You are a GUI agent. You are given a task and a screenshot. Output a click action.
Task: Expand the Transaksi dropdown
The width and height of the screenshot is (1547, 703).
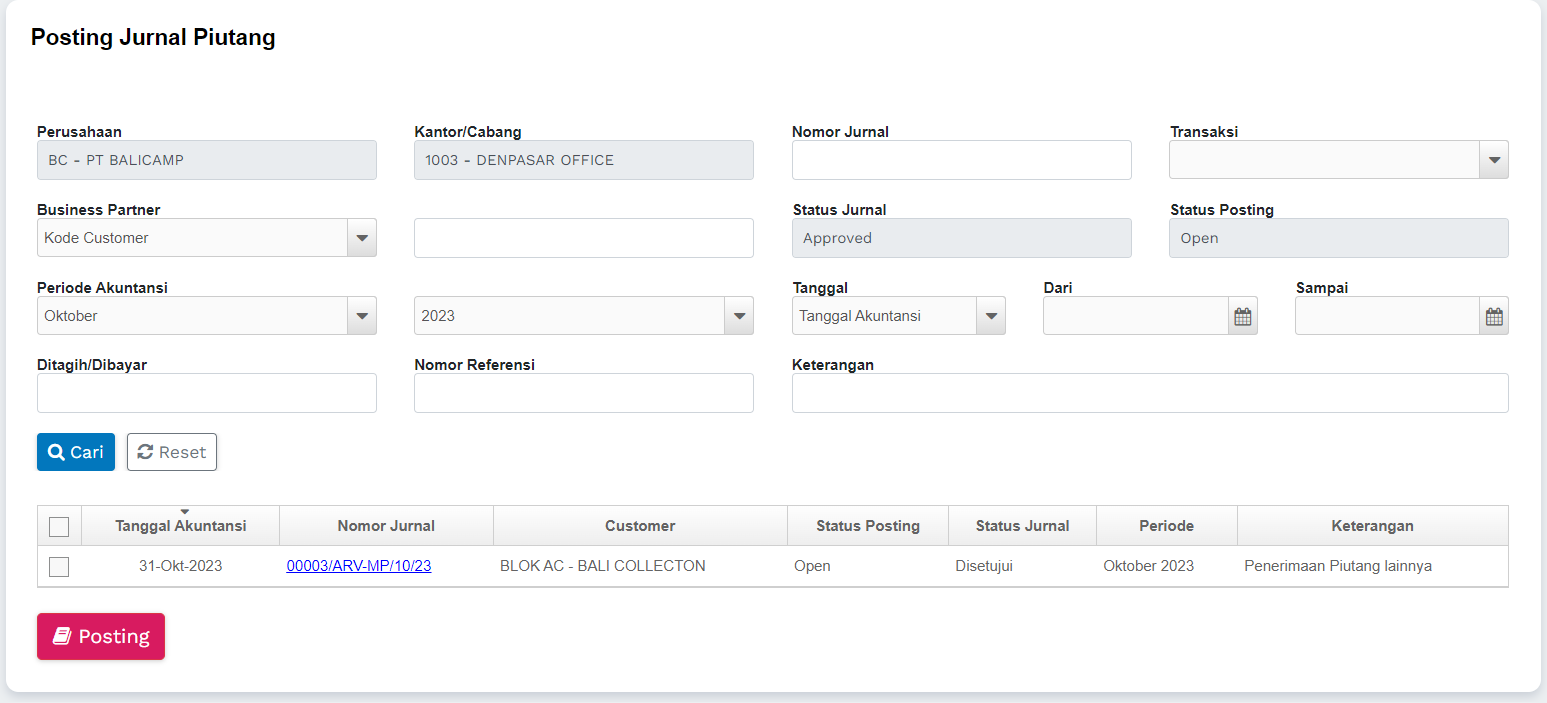1494,160
